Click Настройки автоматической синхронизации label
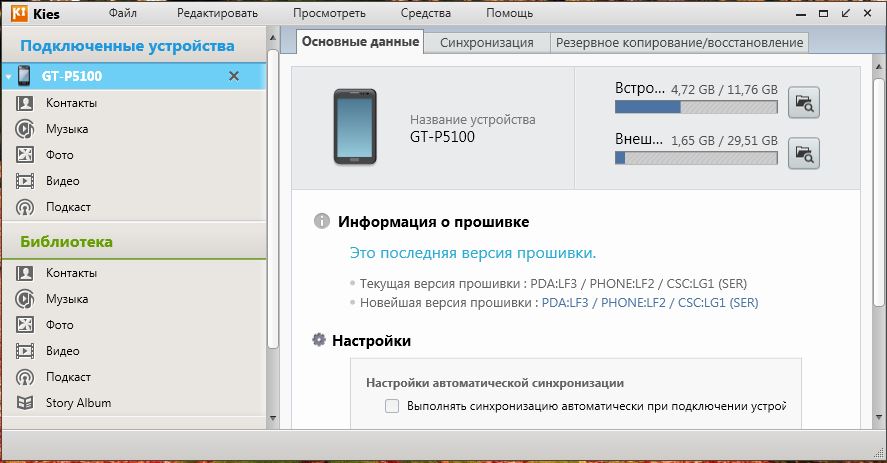Screen dimensions: 887x463 pyautogui.click(x=495, y=383)
